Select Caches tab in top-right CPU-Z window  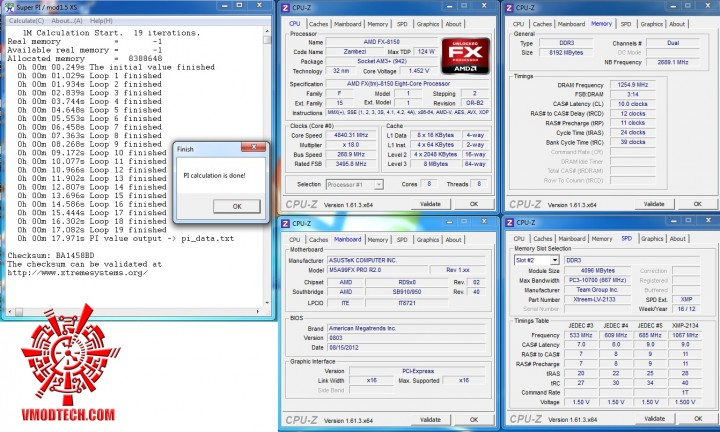(542, 24)
